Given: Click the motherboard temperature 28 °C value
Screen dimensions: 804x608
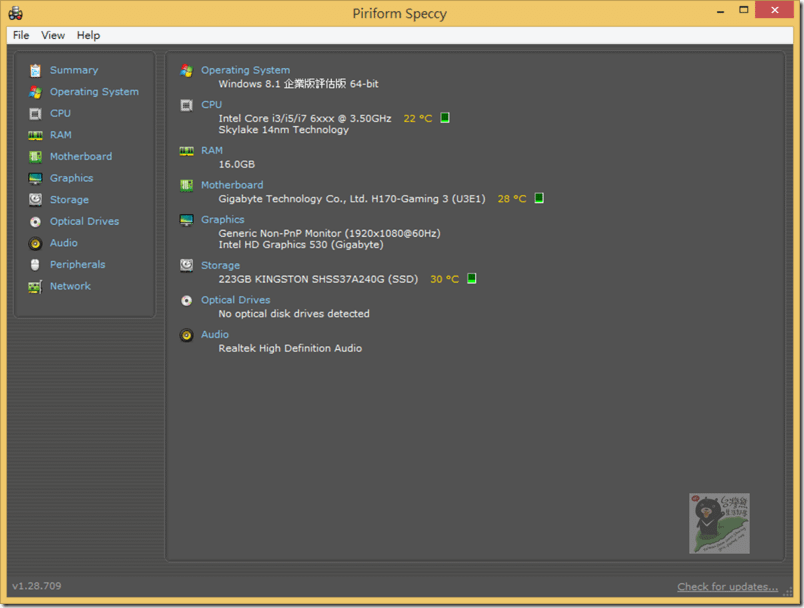Looking at the screenshot, I should pos(512,199).
